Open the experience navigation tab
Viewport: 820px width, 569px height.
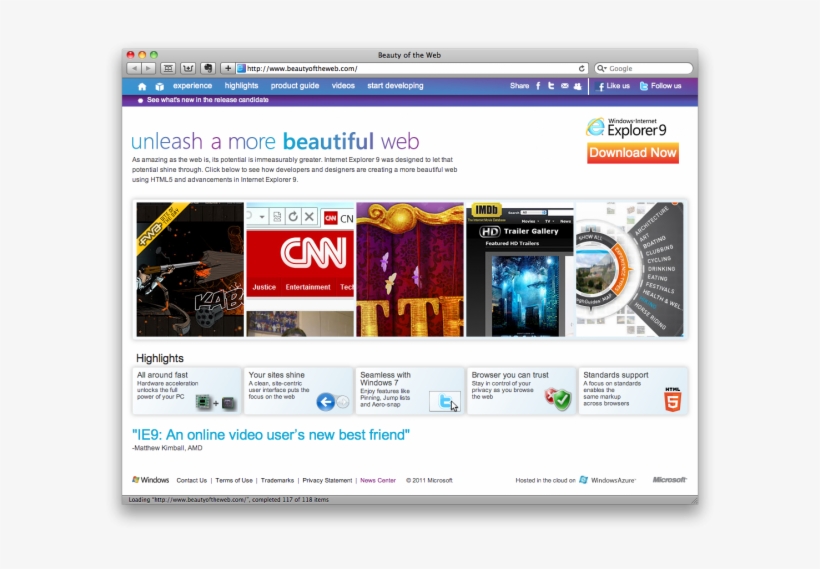(x=192, y=86)
